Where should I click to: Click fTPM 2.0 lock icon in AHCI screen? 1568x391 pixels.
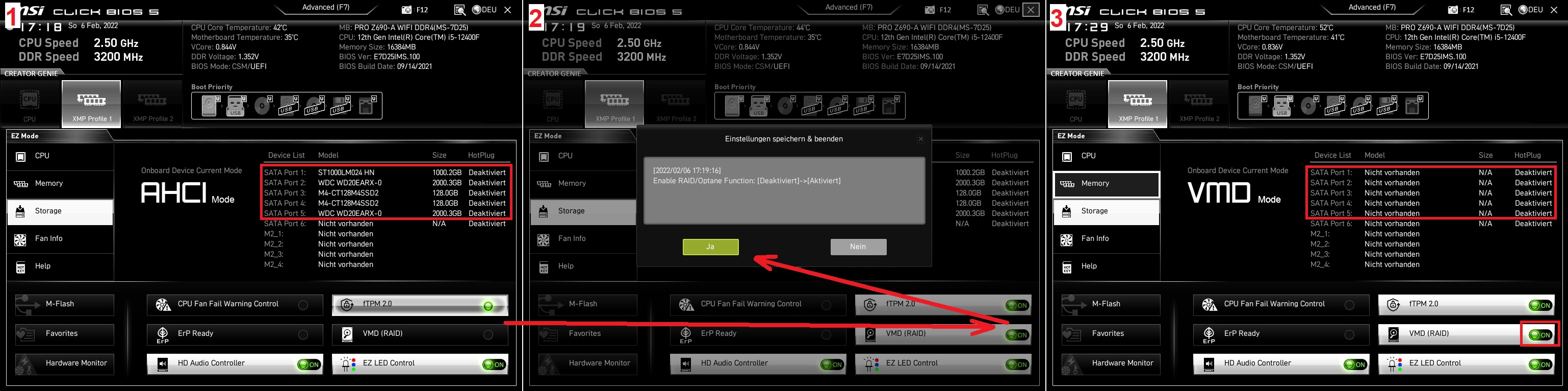pyautogui.click(x=347, y=305)
